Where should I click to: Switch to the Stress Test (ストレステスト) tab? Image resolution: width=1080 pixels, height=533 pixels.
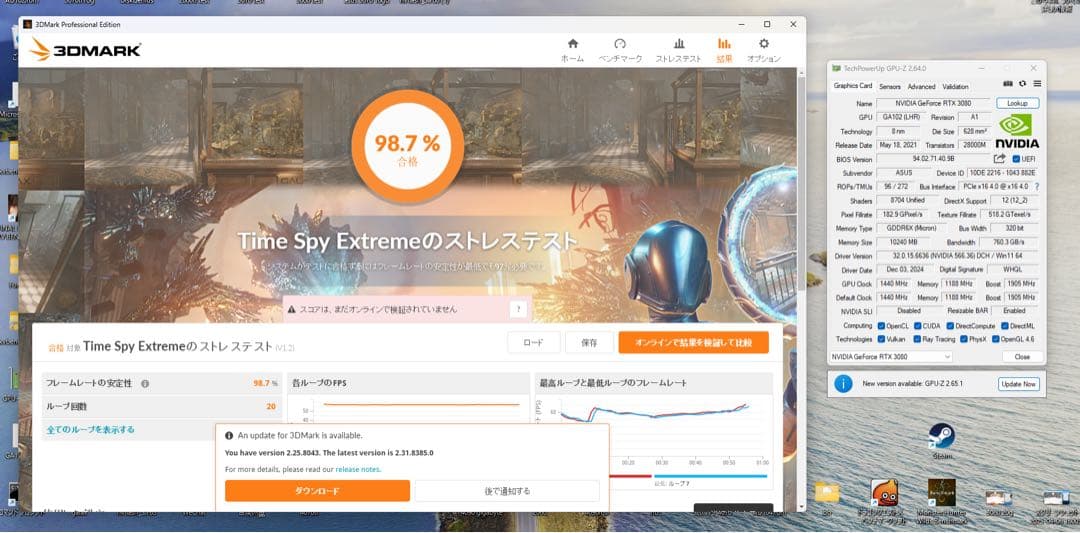click(678, 50)
